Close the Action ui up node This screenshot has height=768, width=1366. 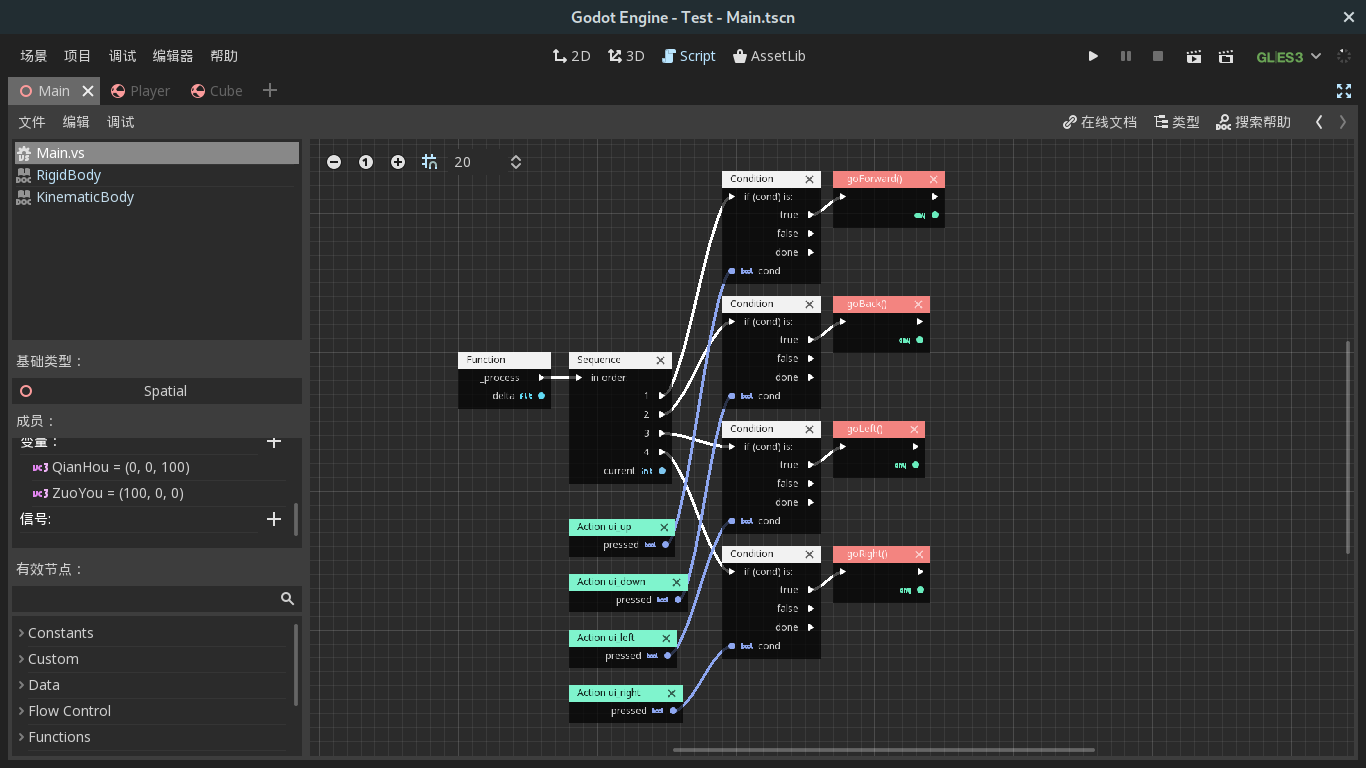click(664, 527)
